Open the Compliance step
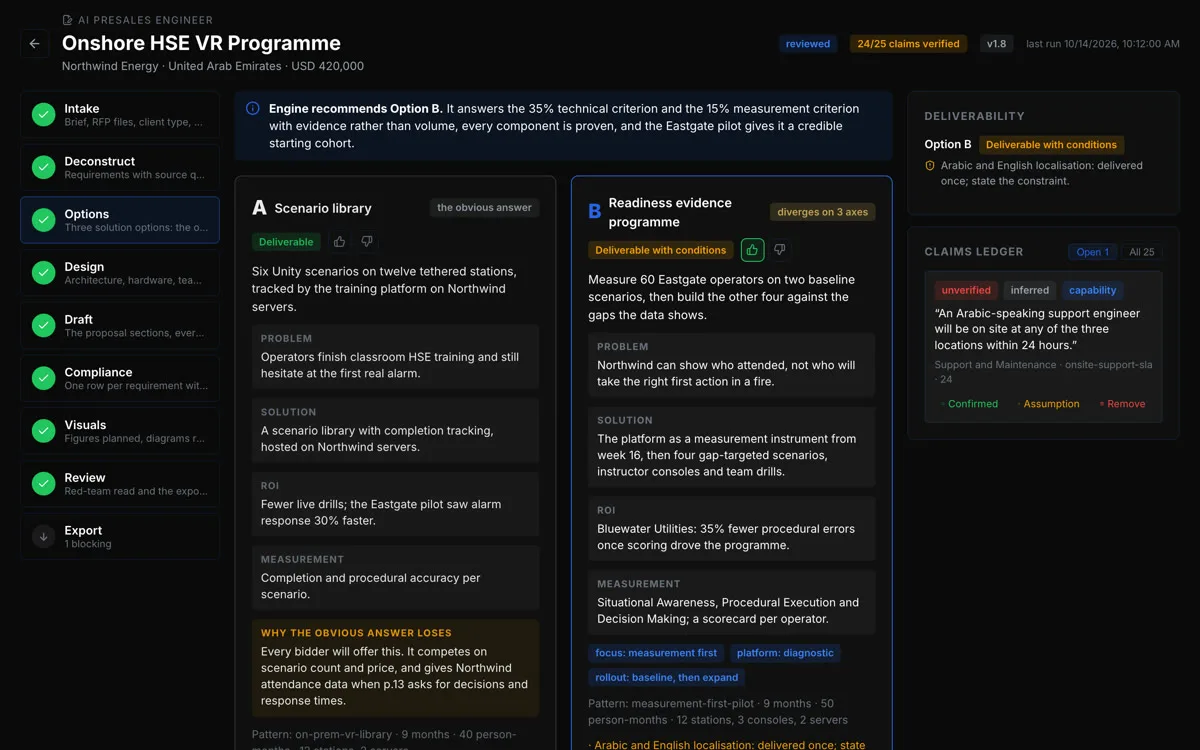The width and height of the screenshot is (1200, 750). click(120, 378)
